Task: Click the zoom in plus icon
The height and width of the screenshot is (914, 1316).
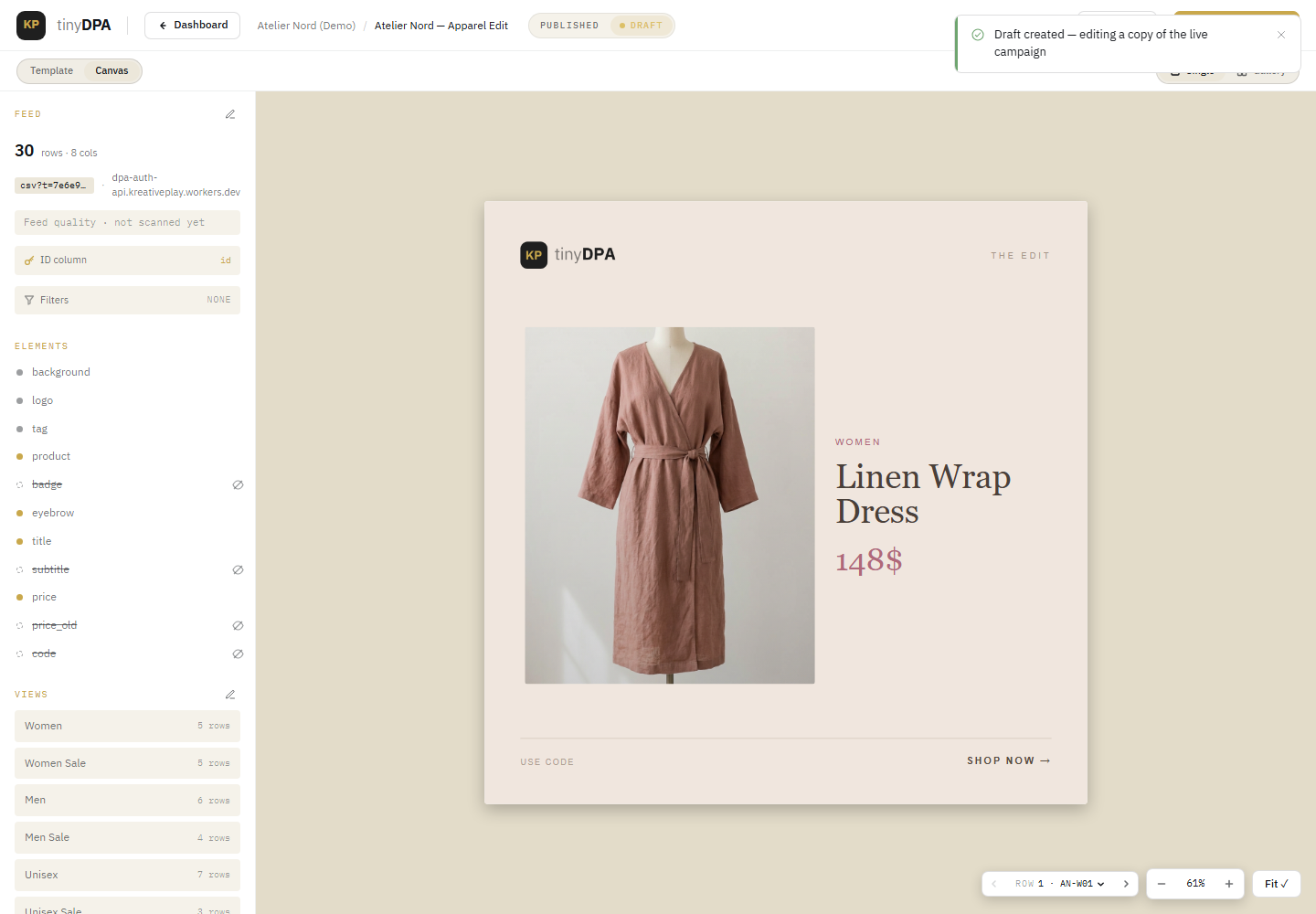Action: pos(1229,884)
